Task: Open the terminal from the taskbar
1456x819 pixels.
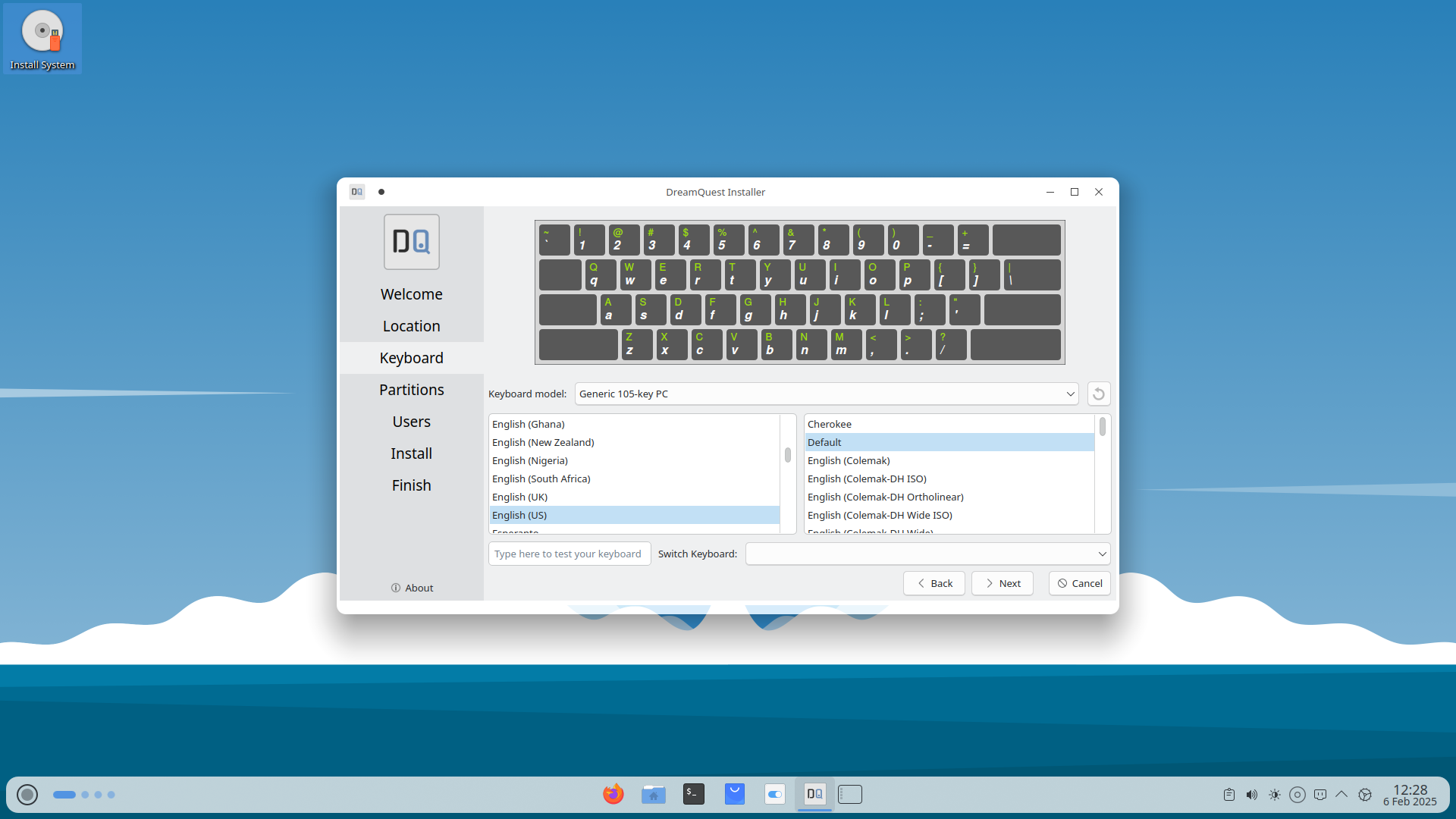Action: [x=693, y=794]
